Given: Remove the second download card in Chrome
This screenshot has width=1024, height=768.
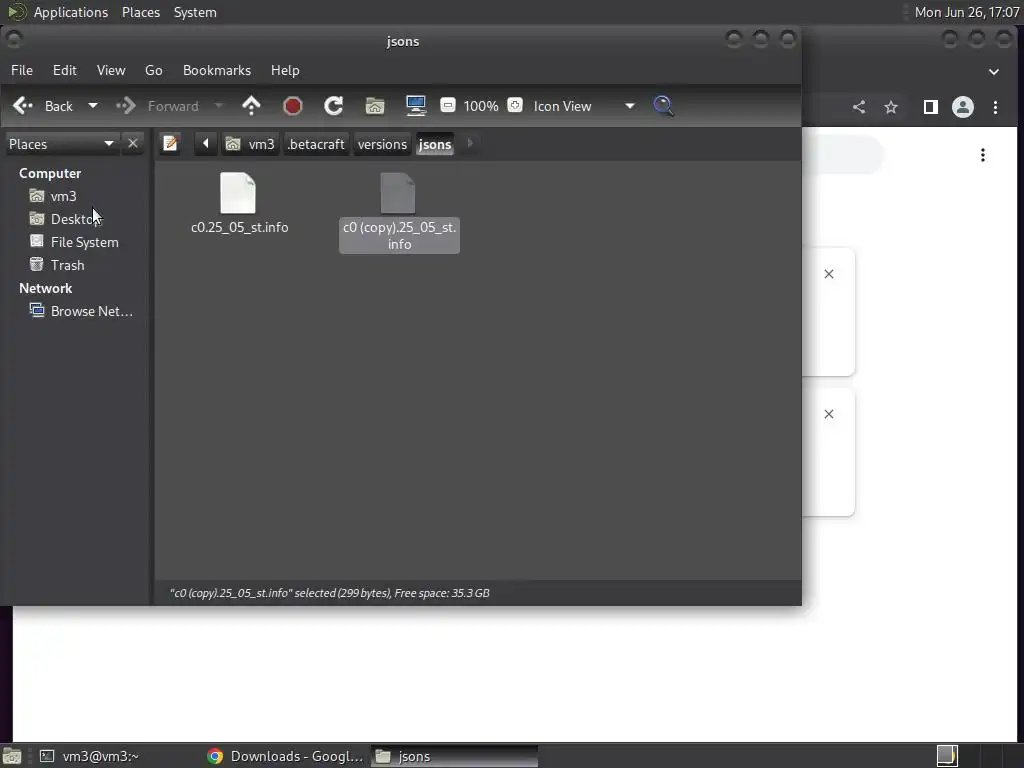Looking at the screenshot, I should [x=829, y=414].
